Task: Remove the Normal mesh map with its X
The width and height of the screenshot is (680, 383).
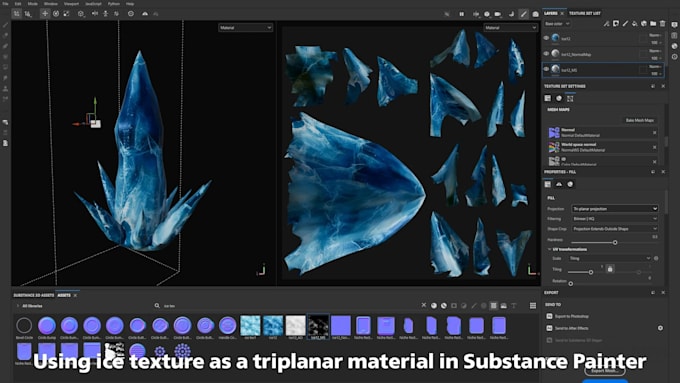Action: point(654,133)
